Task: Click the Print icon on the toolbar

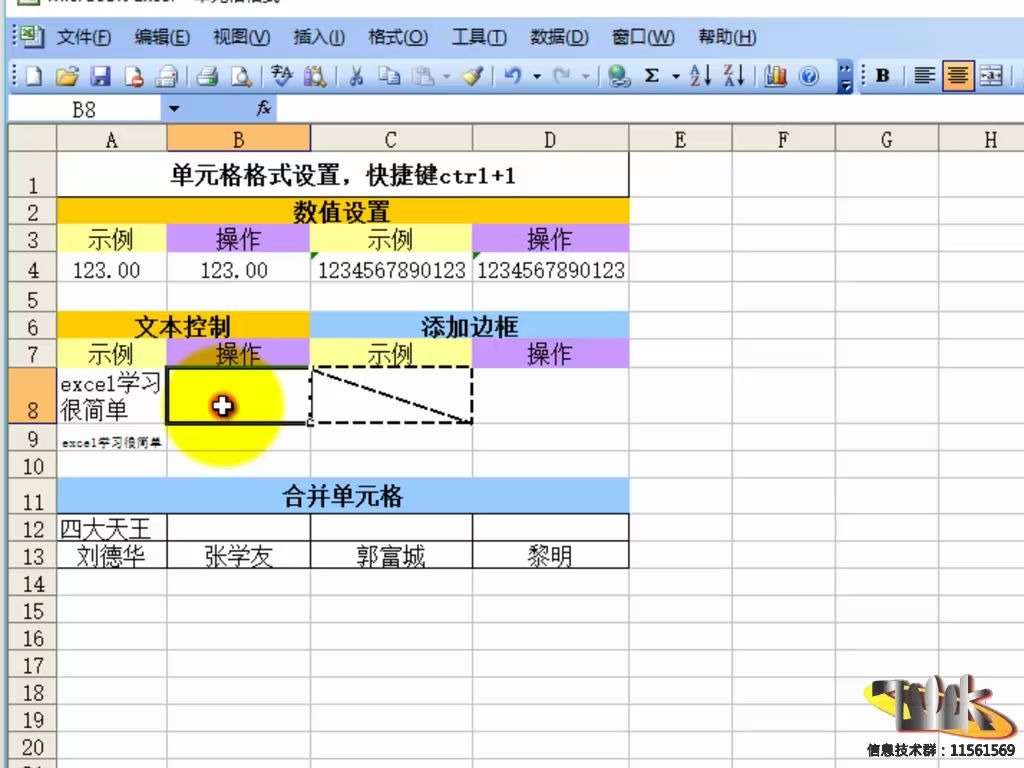Action: point(206,75)
